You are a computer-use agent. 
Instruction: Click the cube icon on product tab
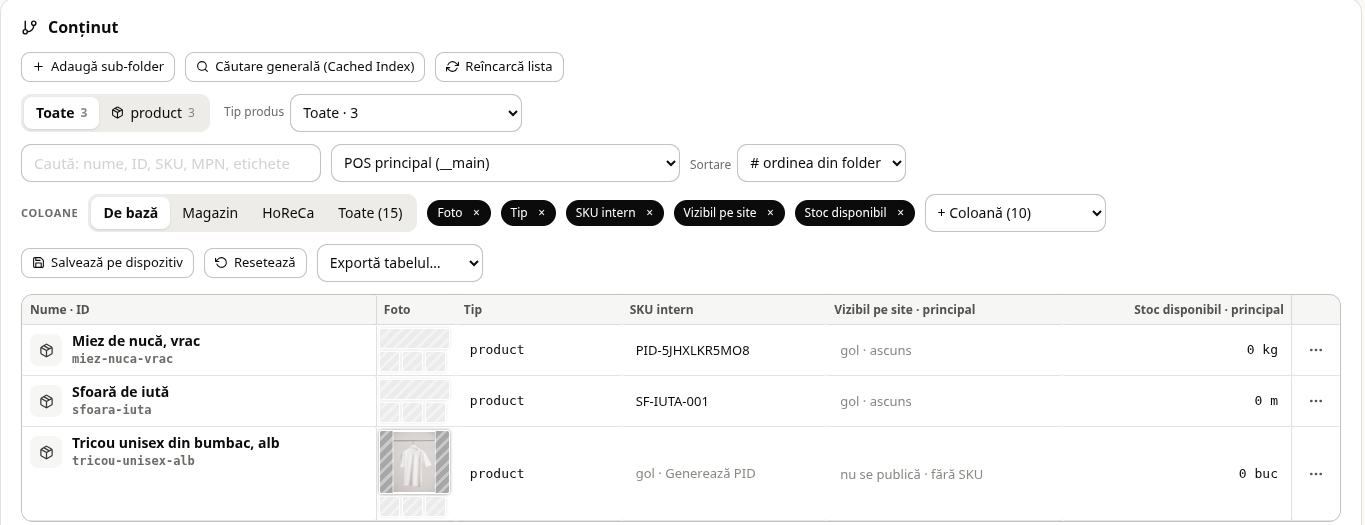point(117,113)
